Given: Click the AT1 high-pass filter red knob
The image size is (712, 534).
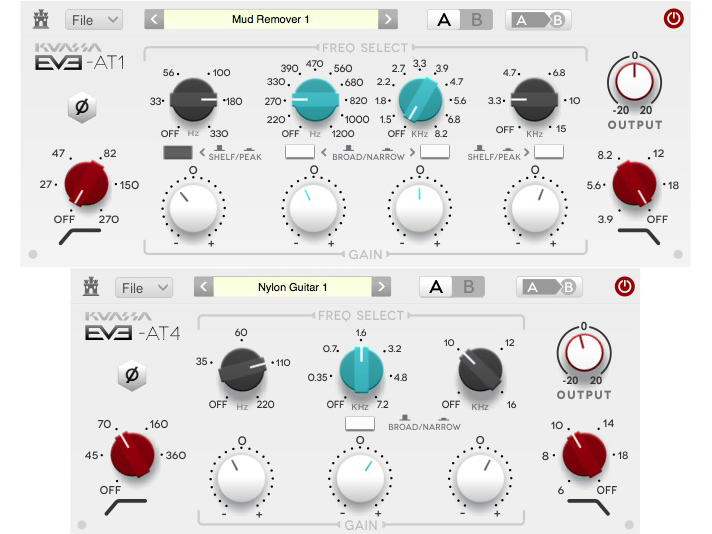Looking at the screenshot, I should point(86,184).
